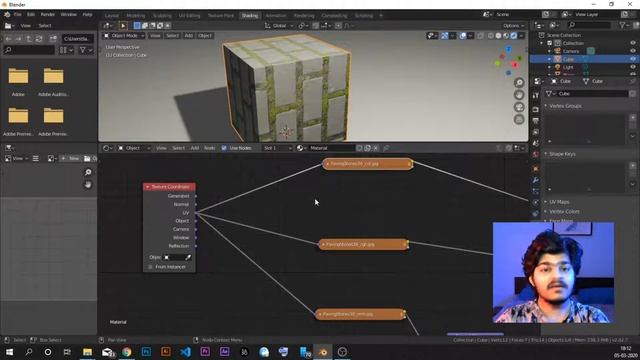The image size is (640, 360).
Task: Go to parent directory in file browser
Action: pos(29,39)
